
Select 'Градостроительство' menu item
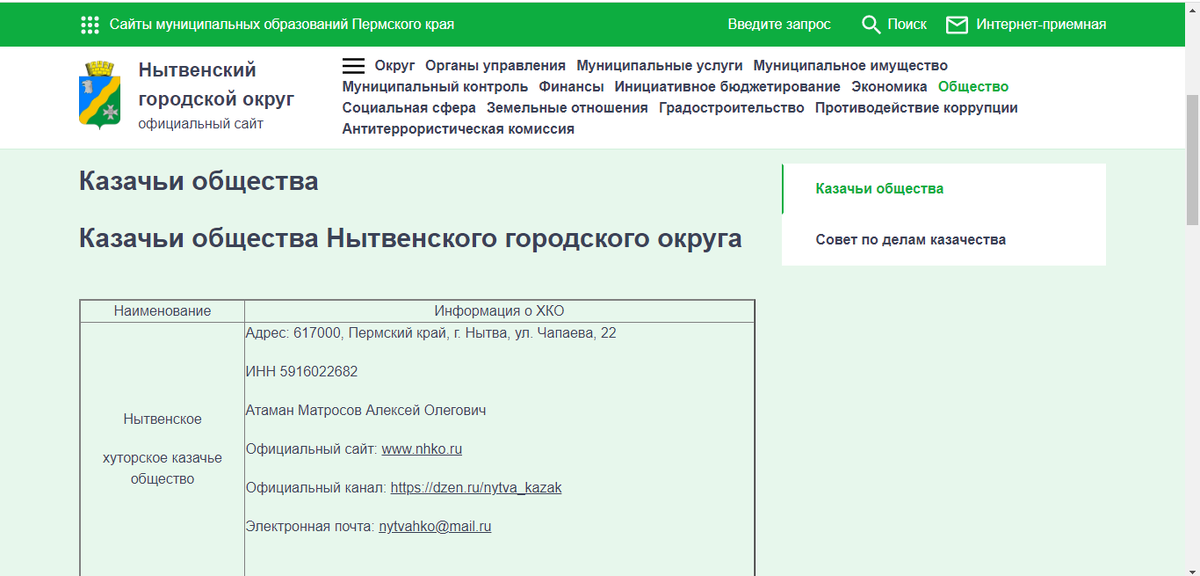tap(731, 108)
